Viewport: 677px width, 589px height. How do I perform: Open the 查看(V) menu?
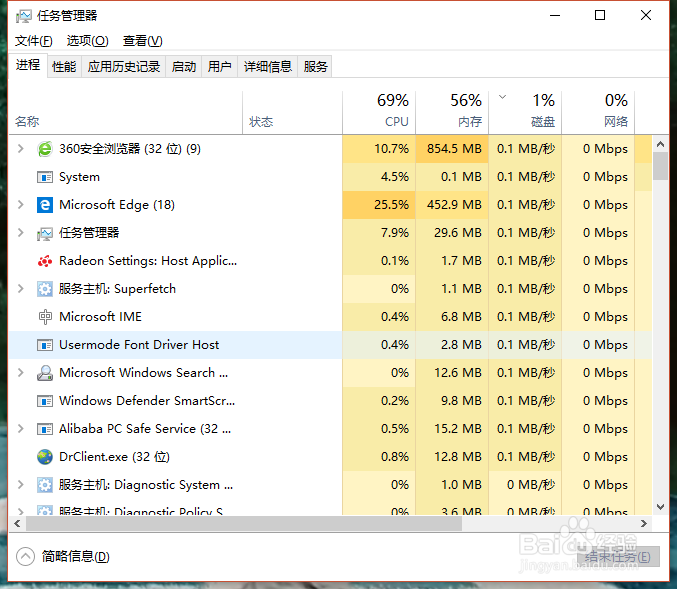tap(143, 41)
